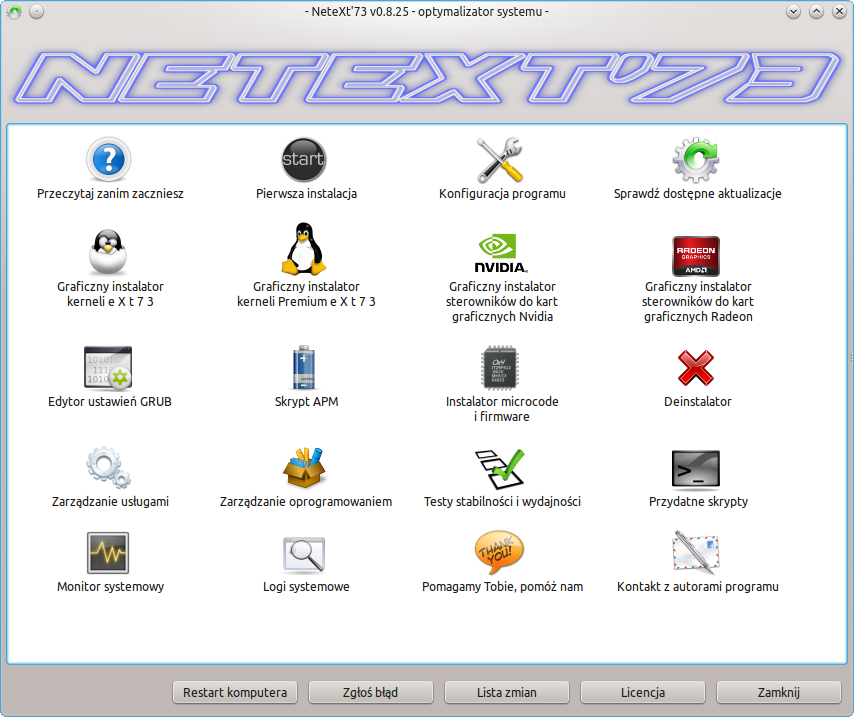Open the GRUB settings editor icon
Screen dimensions: 854x717
pyautogui.click(x=108, y=368)
